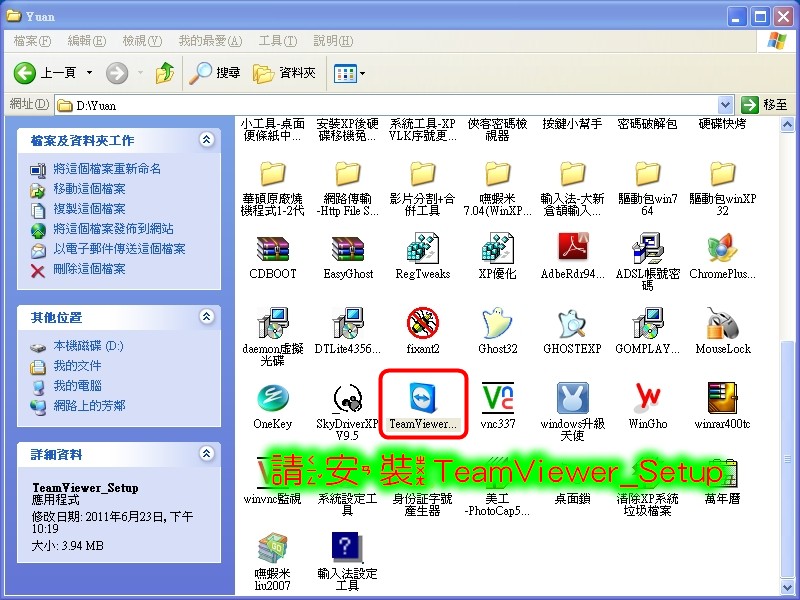
Task: Click 複製這個檔案 link
Action: tap(89, 209)
